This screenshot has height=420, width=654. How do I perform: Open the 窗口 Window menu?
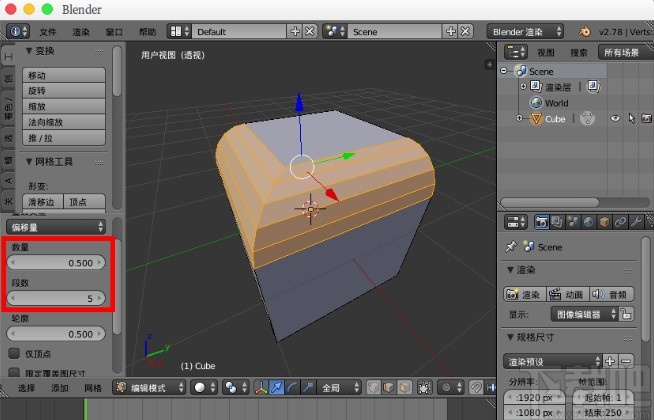click(x=114, y=32)
